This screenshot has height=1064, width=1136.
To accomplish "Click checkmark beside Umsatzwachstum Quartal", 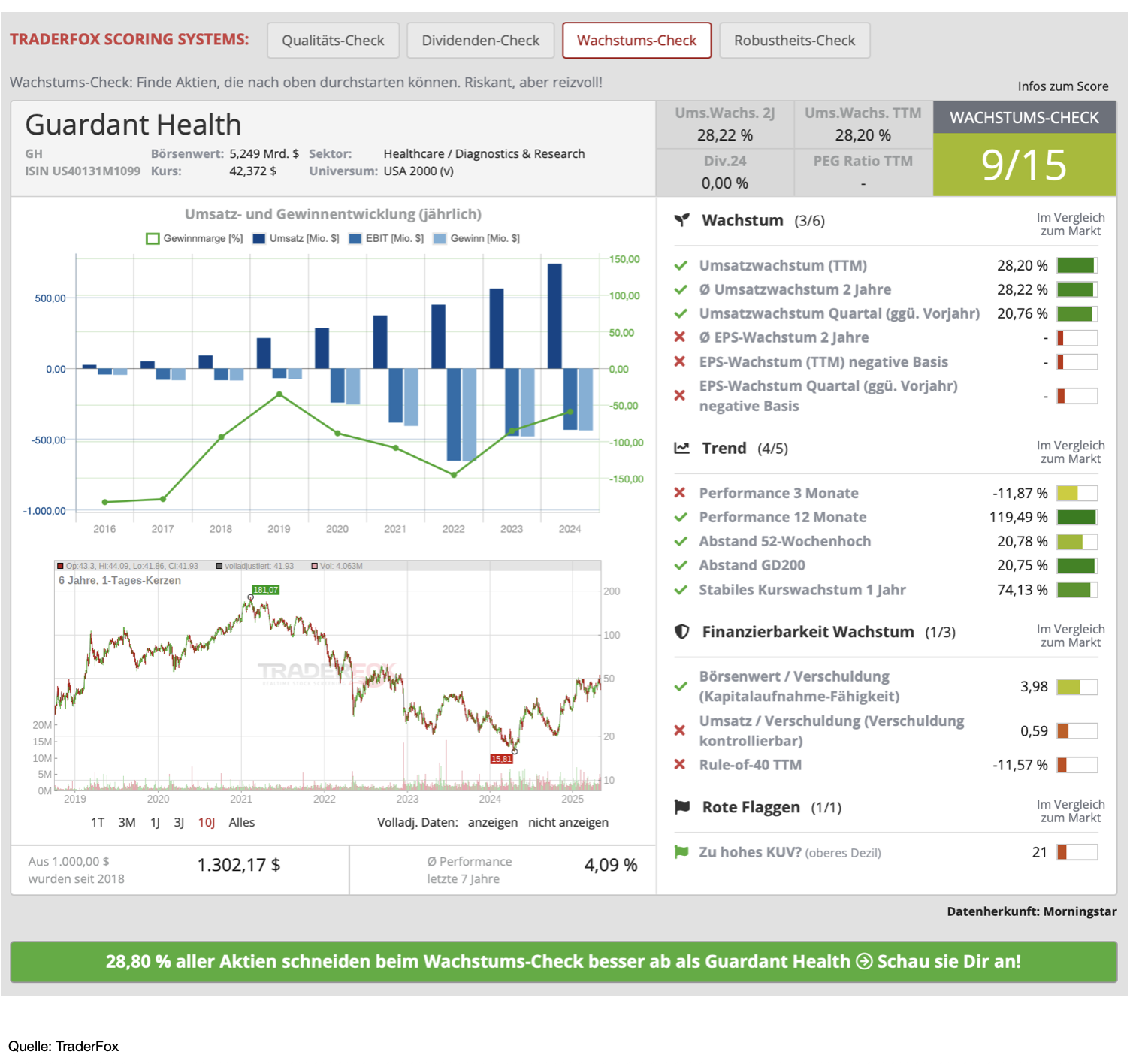I will click(681, 313).
